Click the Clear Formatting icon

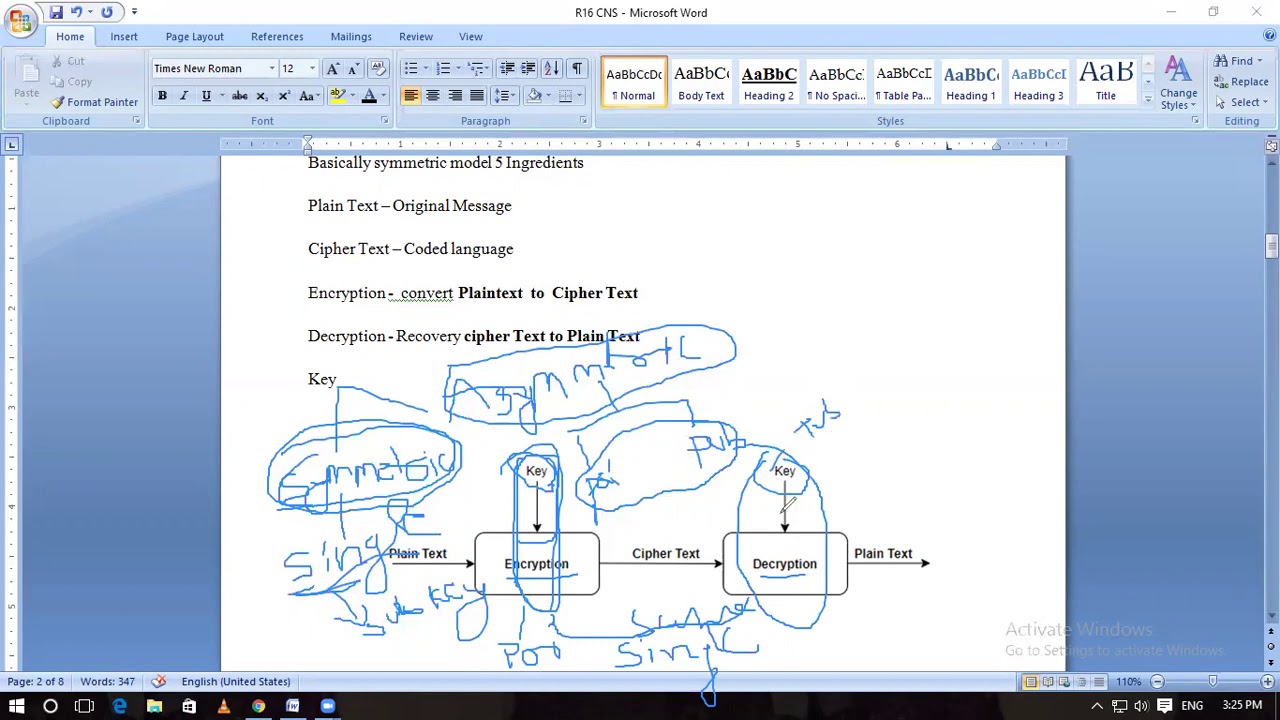(378, 69)
